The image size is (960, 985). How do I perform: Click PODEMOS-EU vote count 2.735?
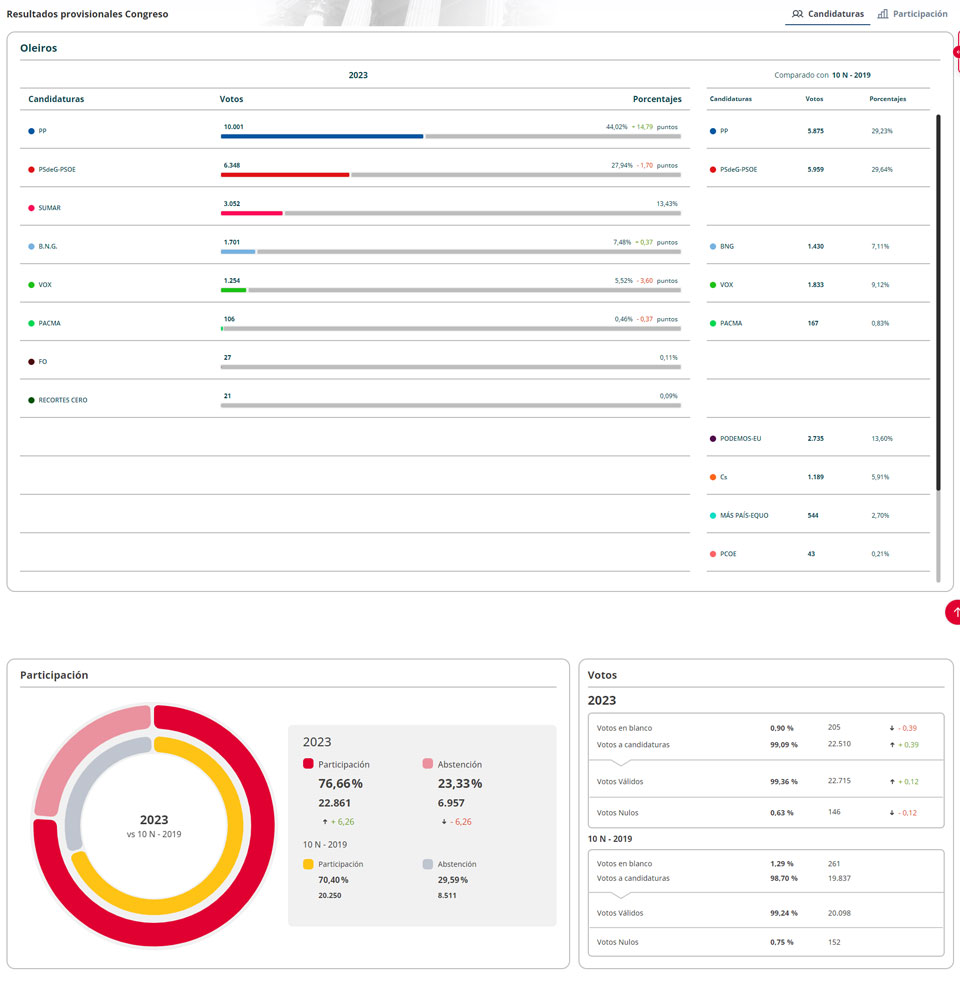(815, 438)
